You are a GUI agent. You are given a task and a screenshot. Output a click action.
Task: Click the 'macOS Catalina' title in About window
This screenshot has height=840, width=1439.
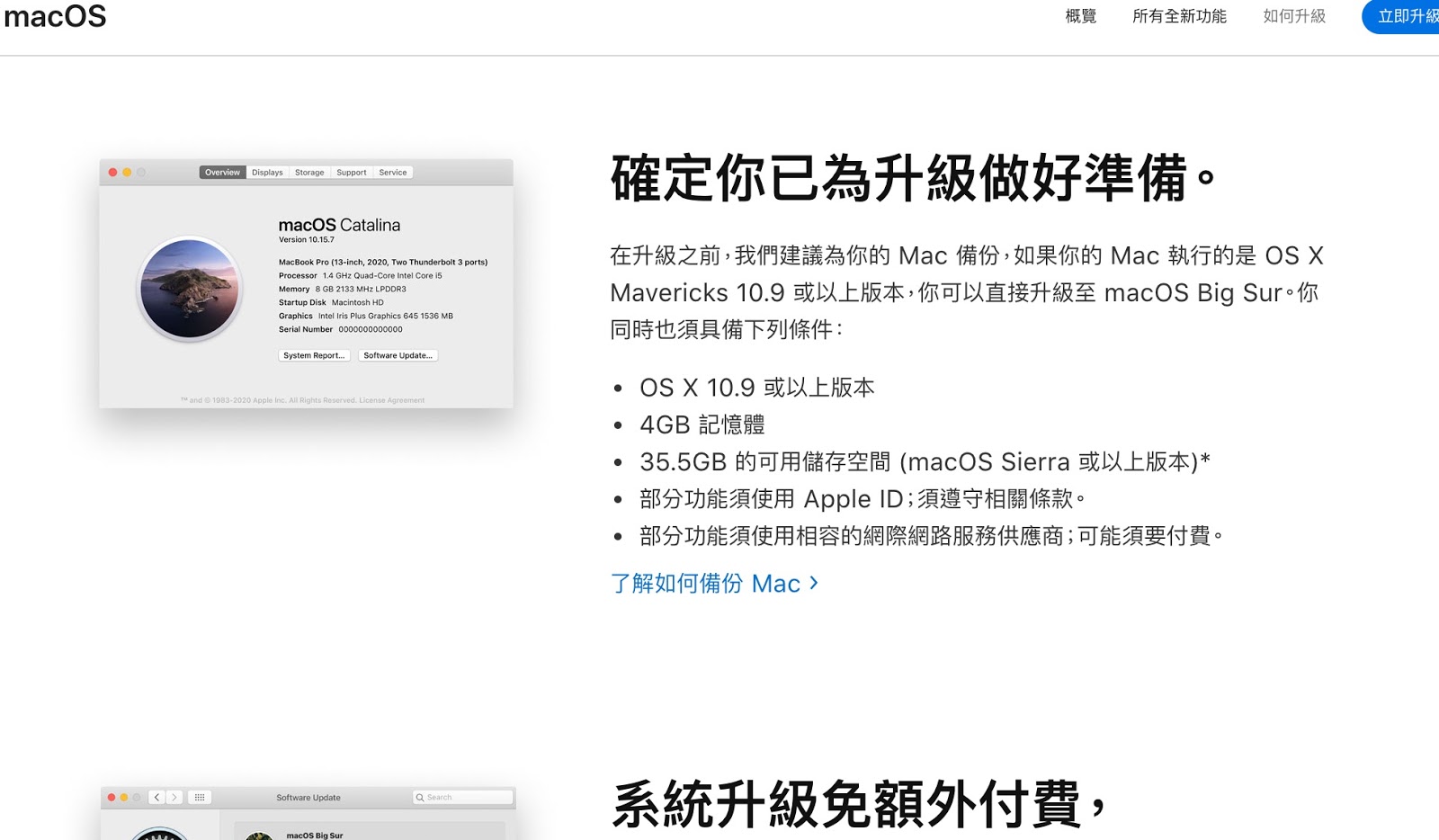click(x=339, y=225)
